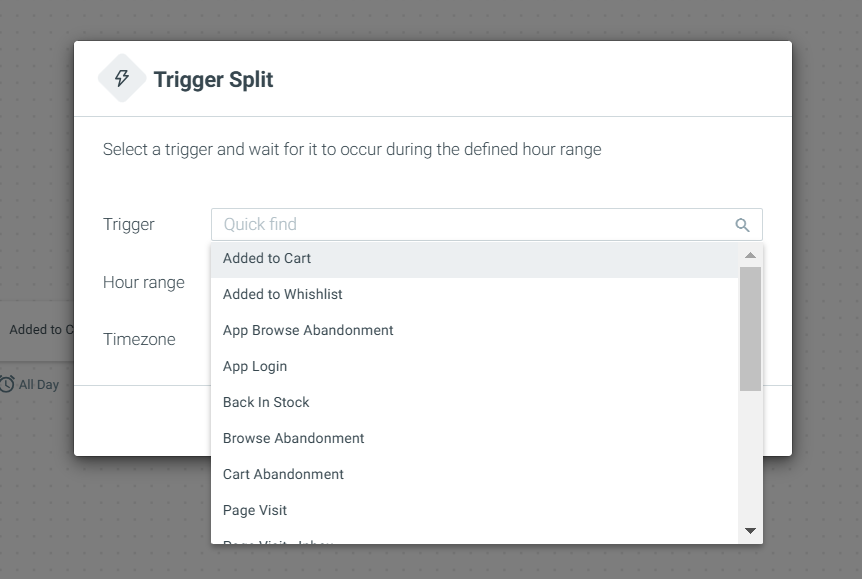The height and width of the screenshot is (580, 862).
Task: Click the lightning bolt Trigger Split icon
Action: [122, 78]
